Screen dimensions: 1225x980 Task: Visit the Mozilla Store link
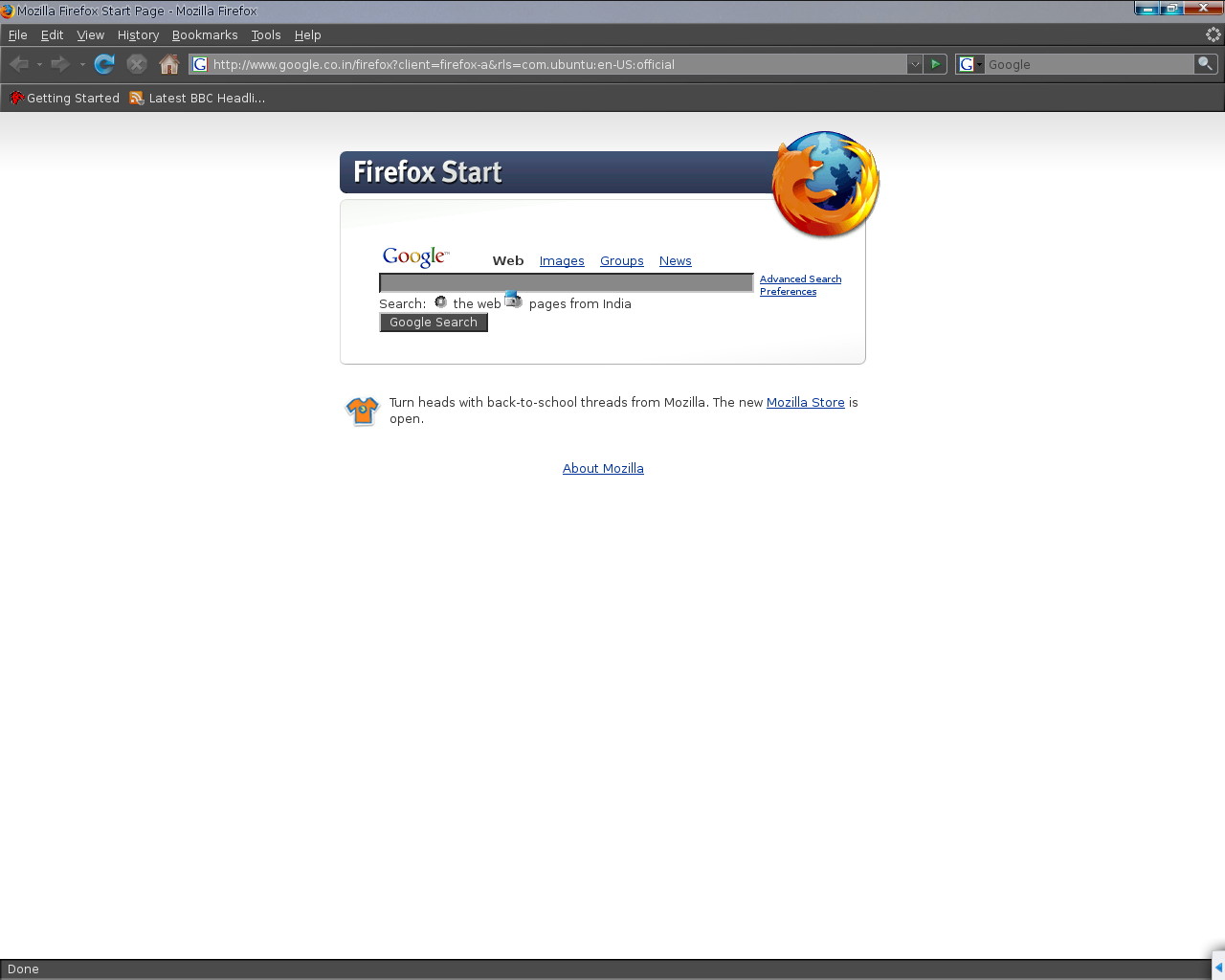pos(806,403)
